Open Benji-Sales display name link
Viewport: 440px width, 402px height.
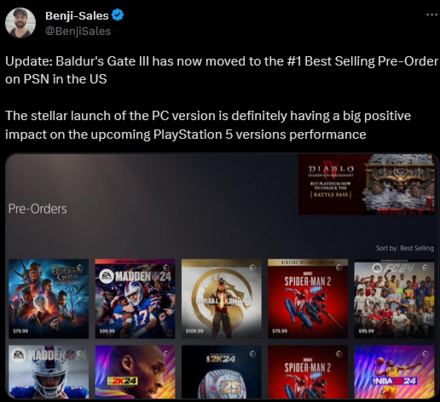click(77, 15)
